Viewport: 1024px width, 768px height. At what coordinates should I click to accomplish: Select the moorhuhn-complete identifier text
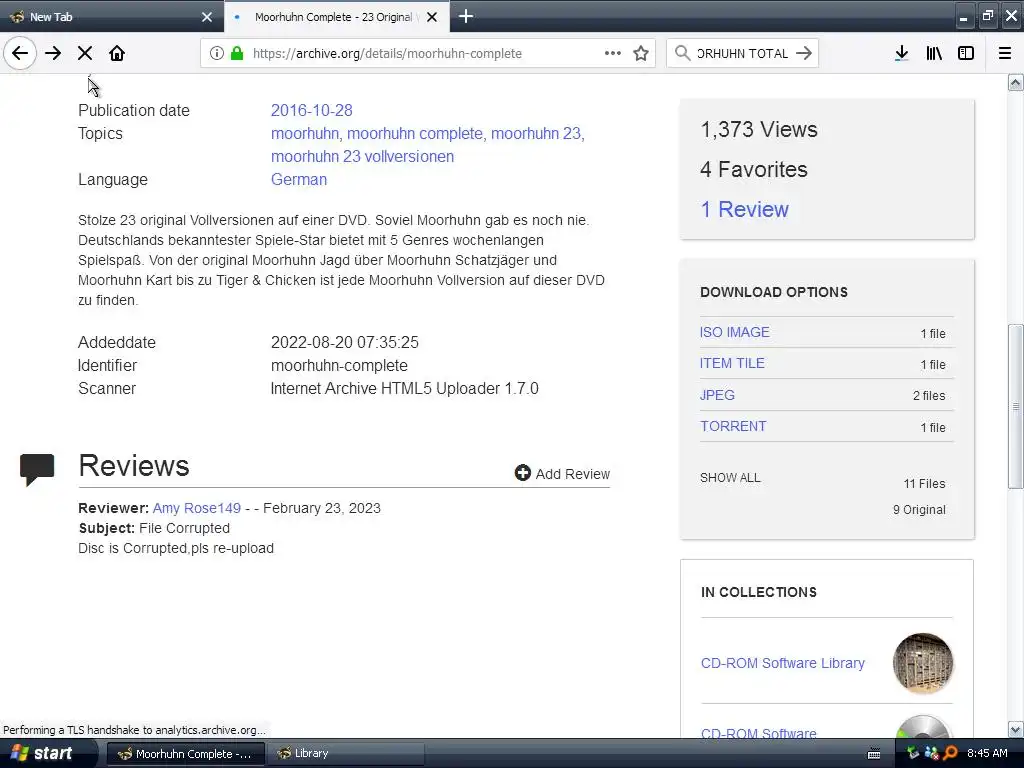(339, 366)
